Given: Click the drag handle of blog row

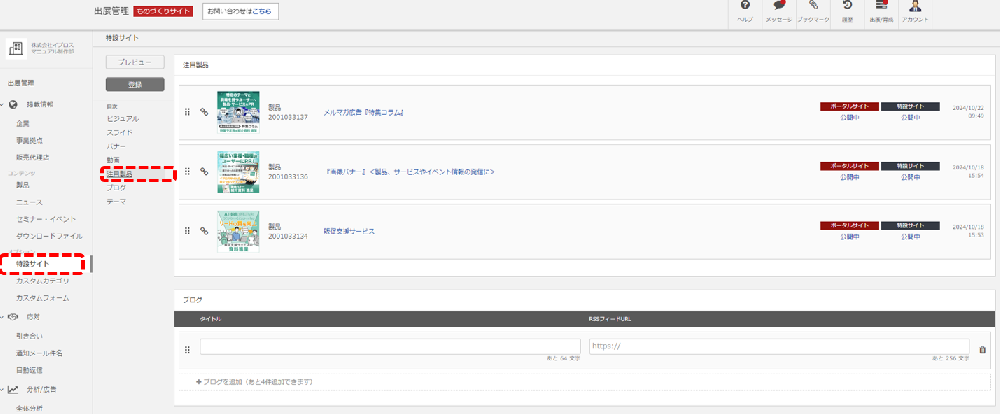Looking at the screenshot, I should 187,349.
